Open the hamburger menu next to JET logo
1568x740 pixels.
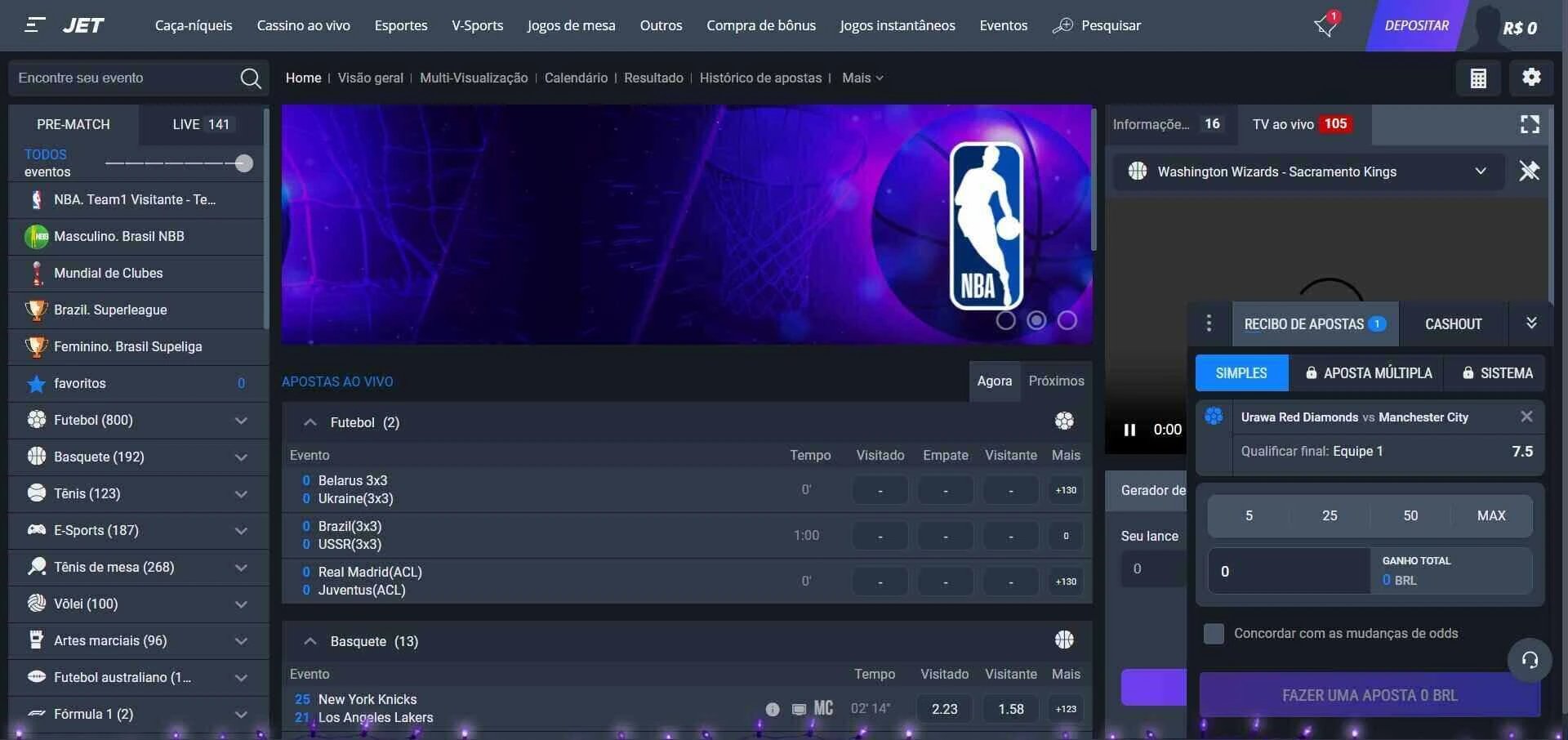pos(33,25)
